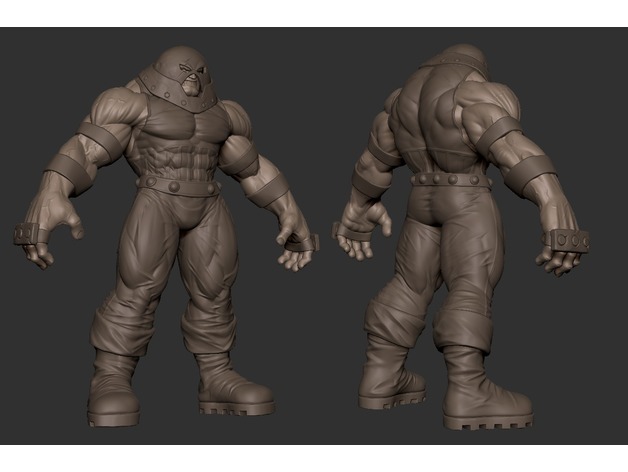Click the rear-view figure's thigh on the right side

click(x=470, y=260)
